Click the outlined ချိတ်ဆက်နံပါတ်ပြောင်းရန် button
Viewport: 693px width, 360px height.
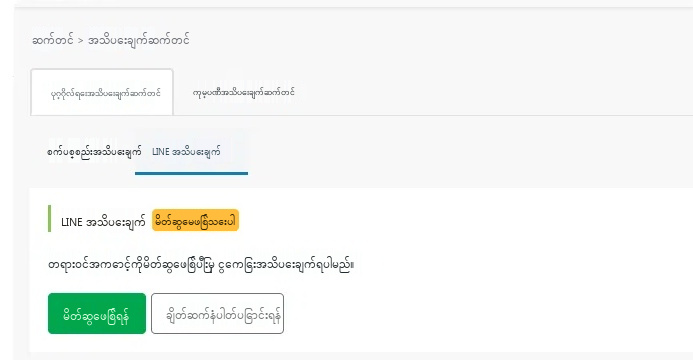(217, 313)
